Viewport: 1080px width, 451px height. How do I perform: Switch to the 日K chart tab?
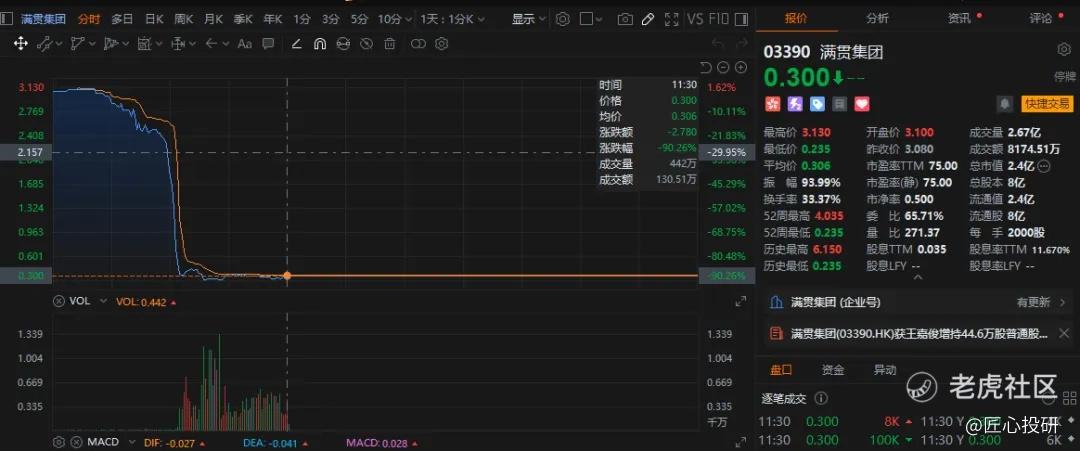click(x=154, y=19)
